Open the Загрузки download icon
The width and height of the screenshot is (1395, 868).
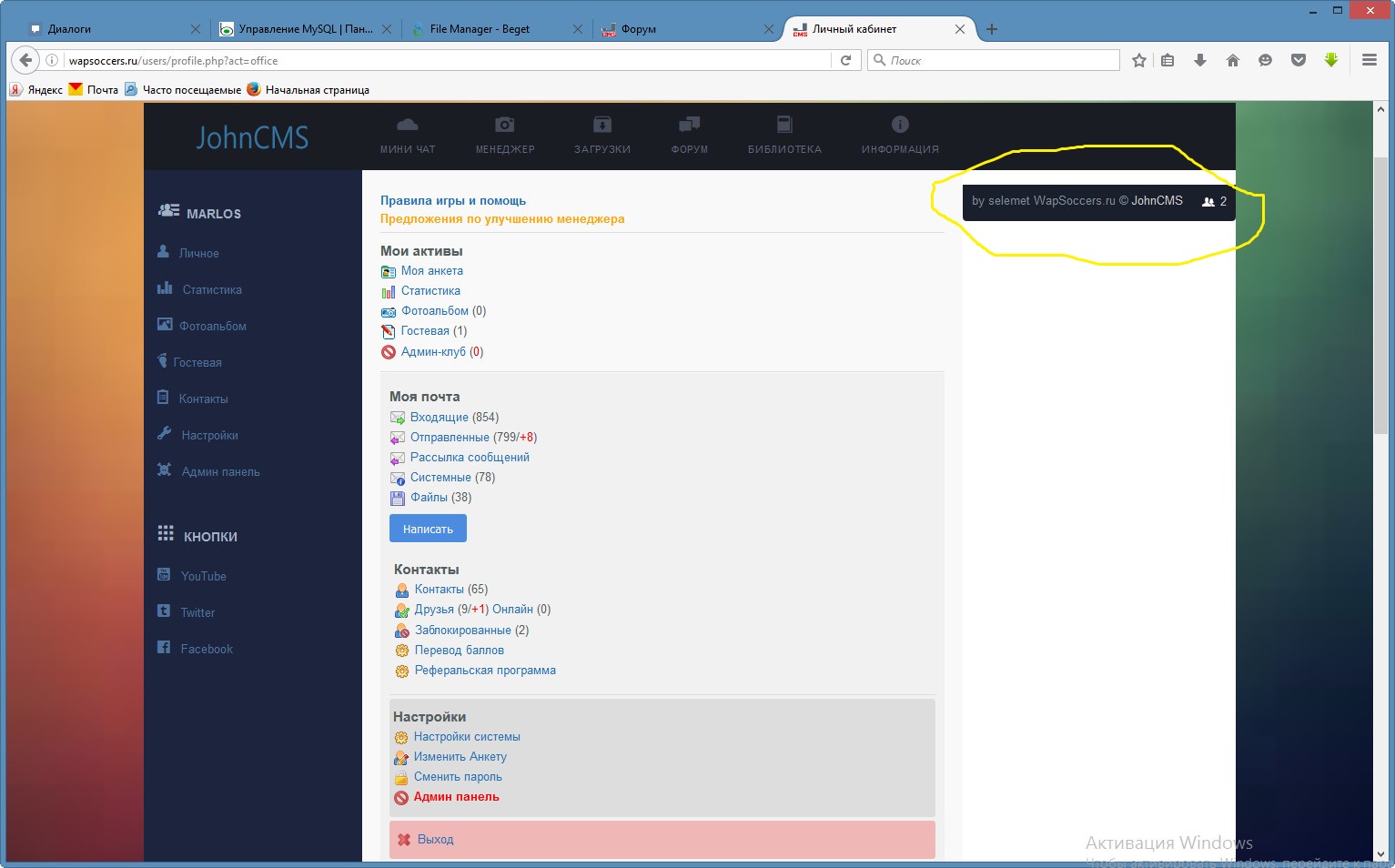pyautogui.click(x=602, y=125)
